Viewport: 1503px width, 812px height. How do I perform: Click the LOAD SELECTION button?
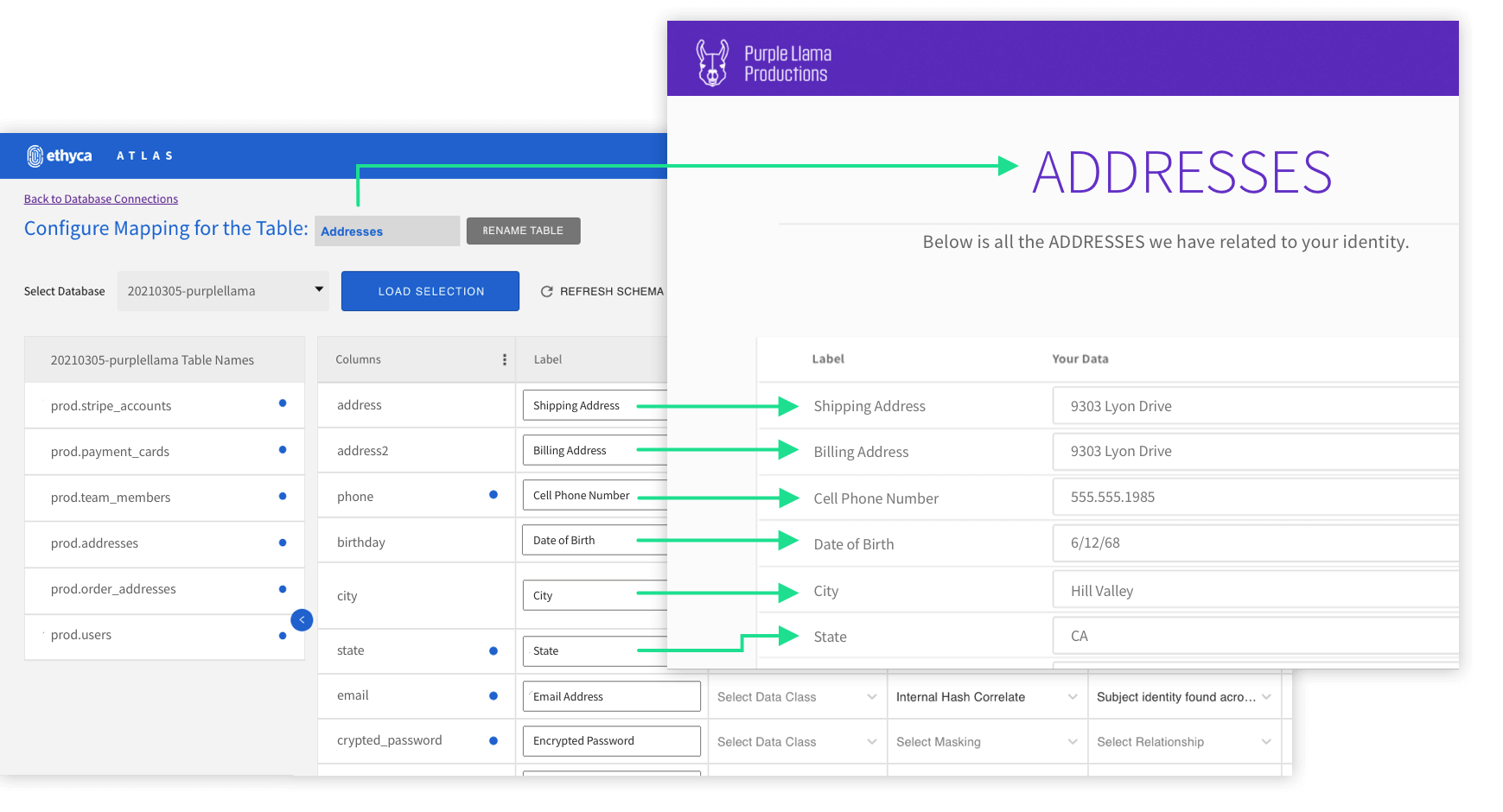[430, 291]
